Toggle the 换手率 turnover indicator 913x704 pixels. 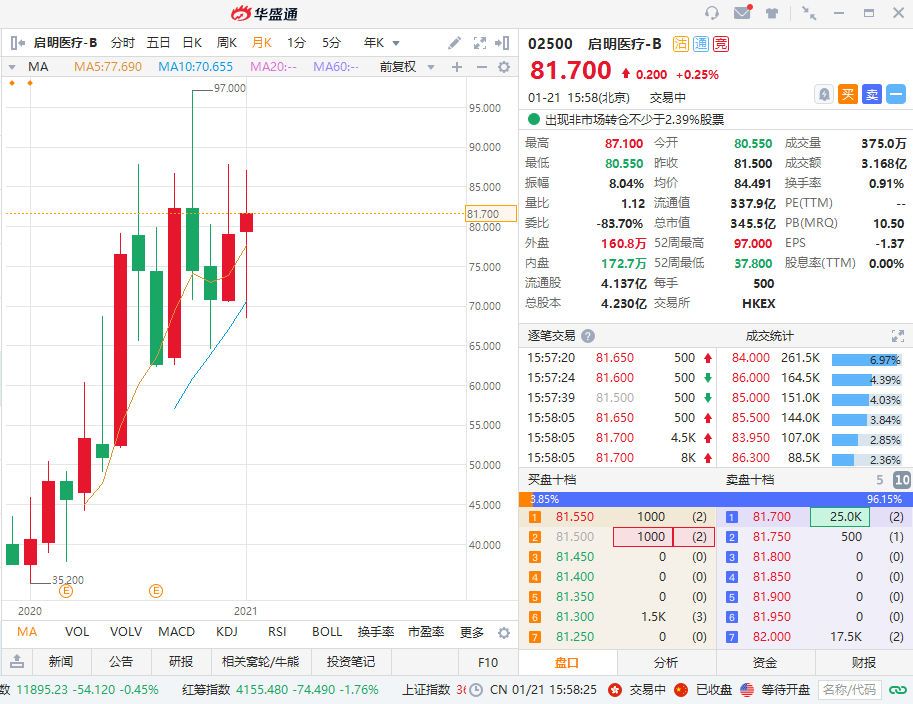coord(376,632)
